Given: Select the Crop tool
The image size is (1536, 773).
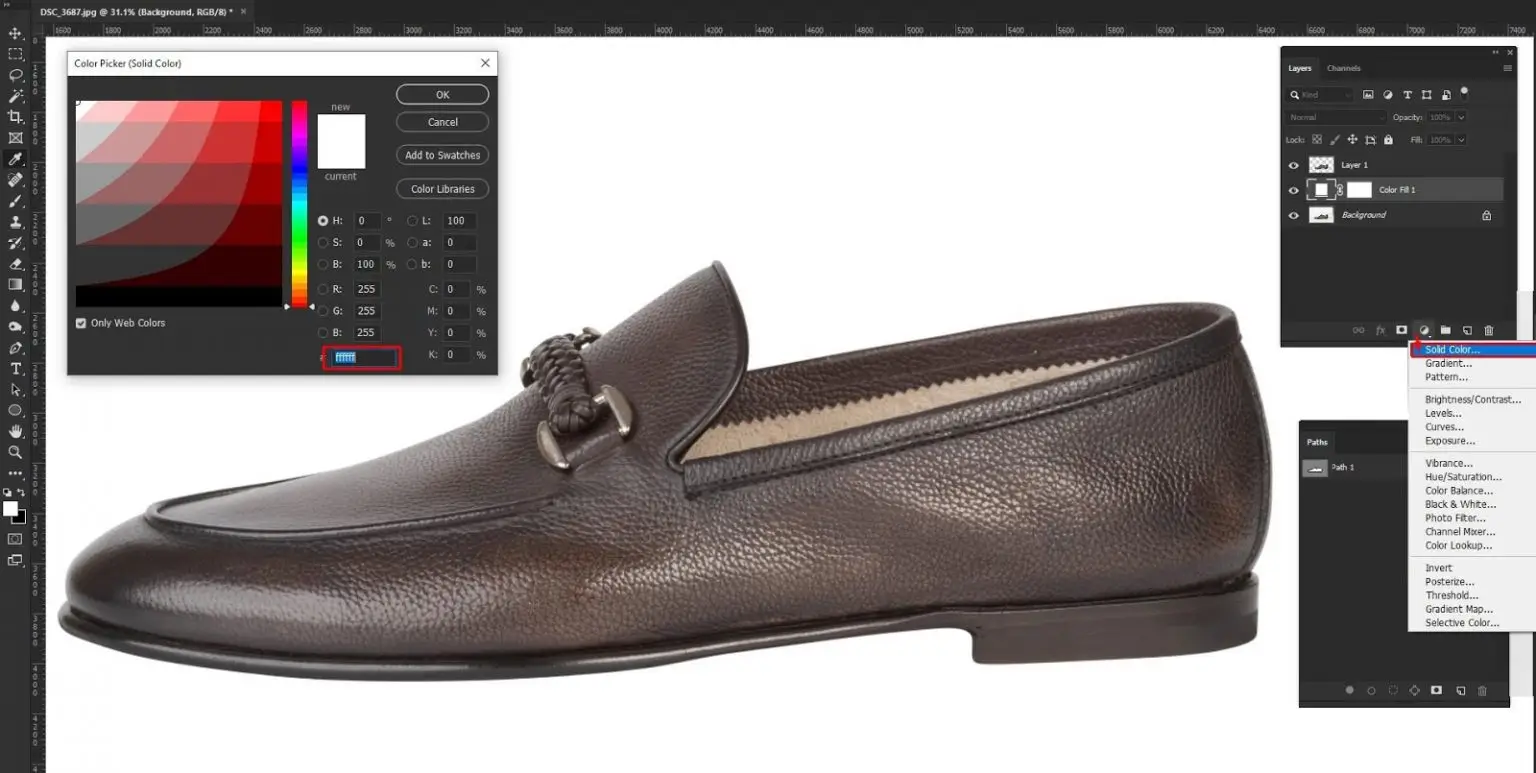Looking at the screenshot, I should pos(15,117).
